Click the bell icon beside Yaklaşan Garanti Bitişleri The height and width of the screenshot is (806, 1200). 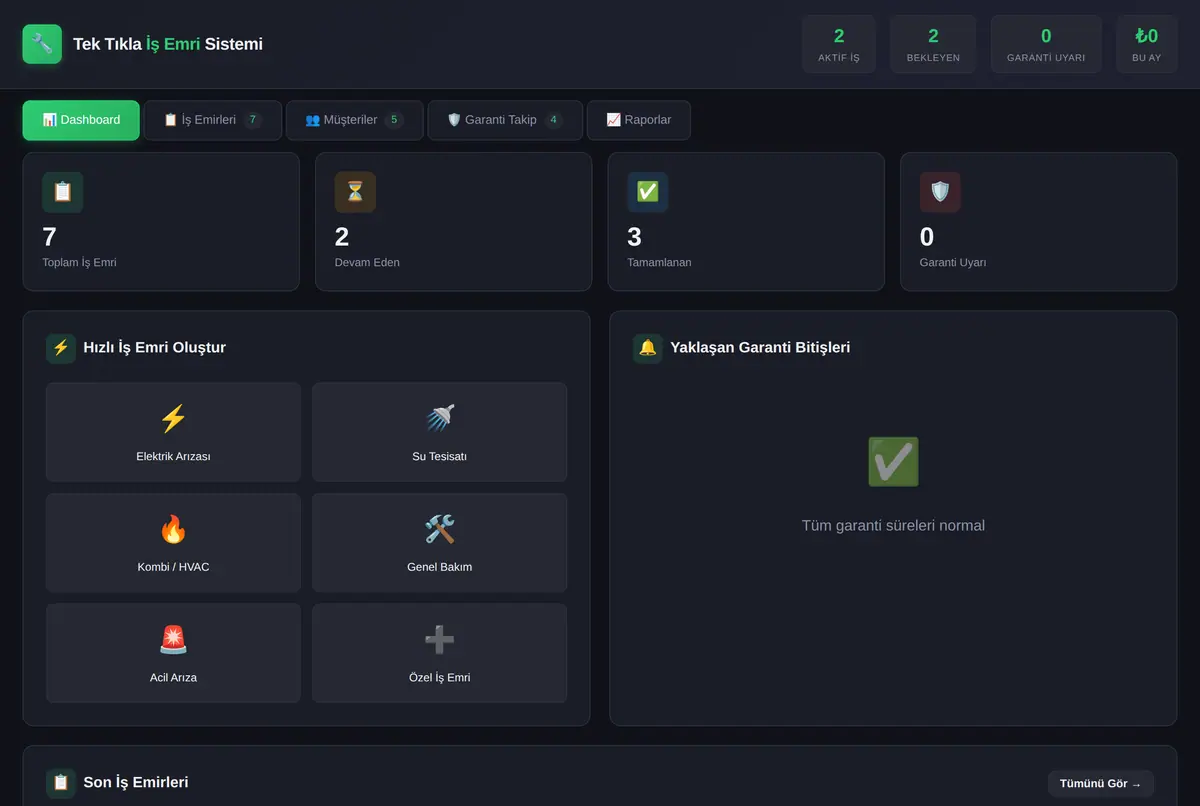click(x=648, y=348)
